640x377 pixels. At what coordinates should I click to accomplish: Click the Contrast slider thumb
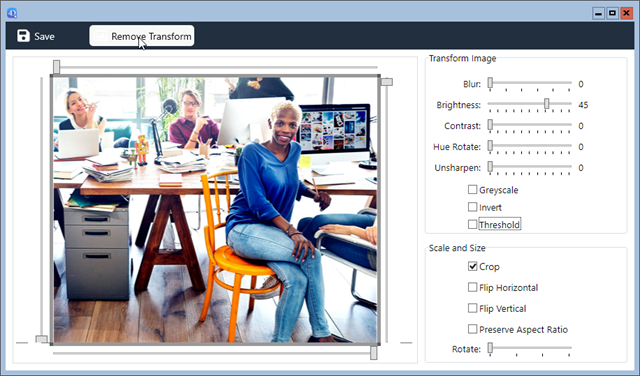coord(490,124)
